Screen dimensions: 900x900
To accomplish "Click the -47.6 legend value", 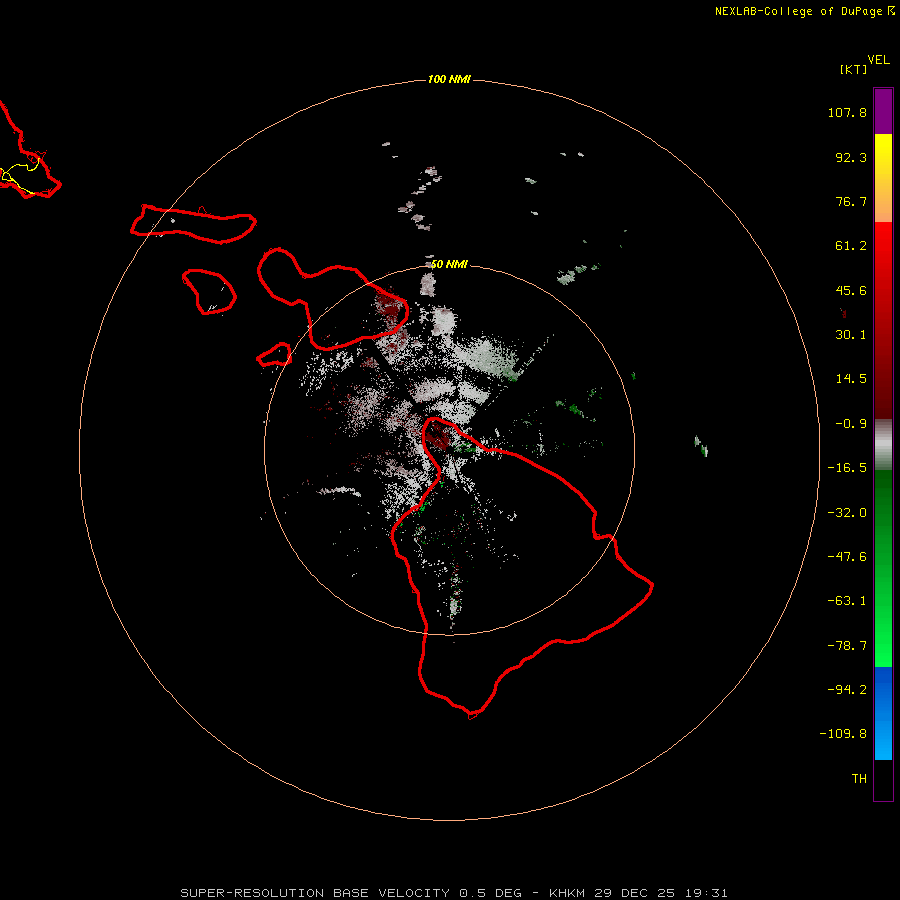I will [x=847, y=557].
